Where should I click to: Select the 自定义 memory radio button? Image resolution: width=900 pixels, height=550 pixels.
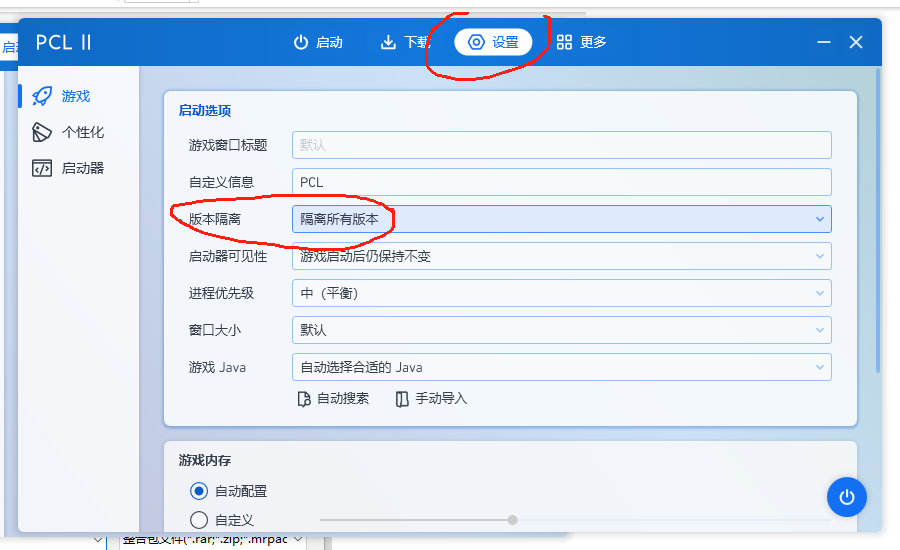199,520
